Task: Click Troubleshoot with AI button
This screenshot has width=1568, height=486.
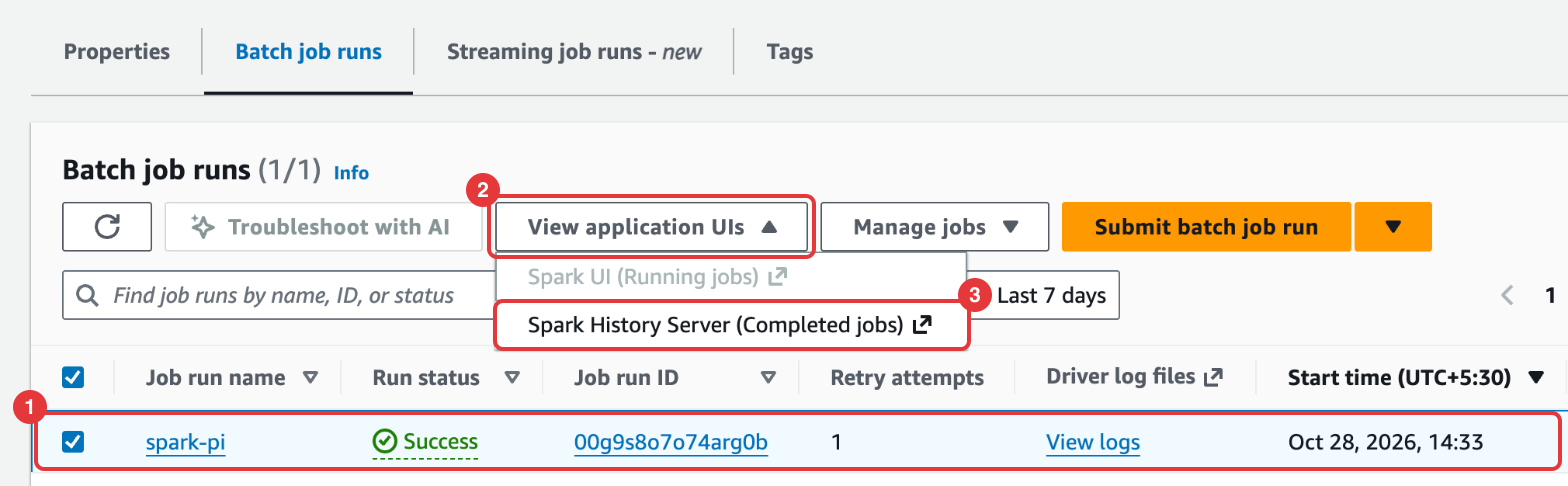Action: pos(323,227)
